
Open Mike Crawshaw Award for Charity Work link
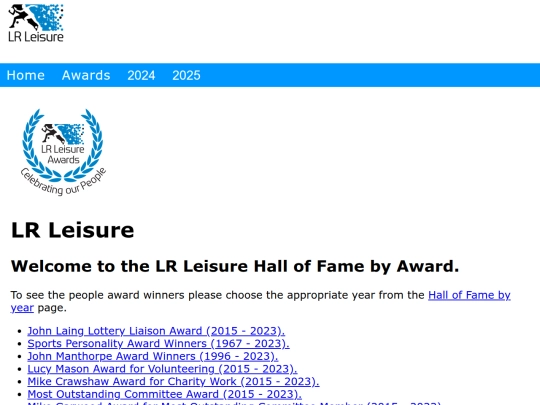173,382
